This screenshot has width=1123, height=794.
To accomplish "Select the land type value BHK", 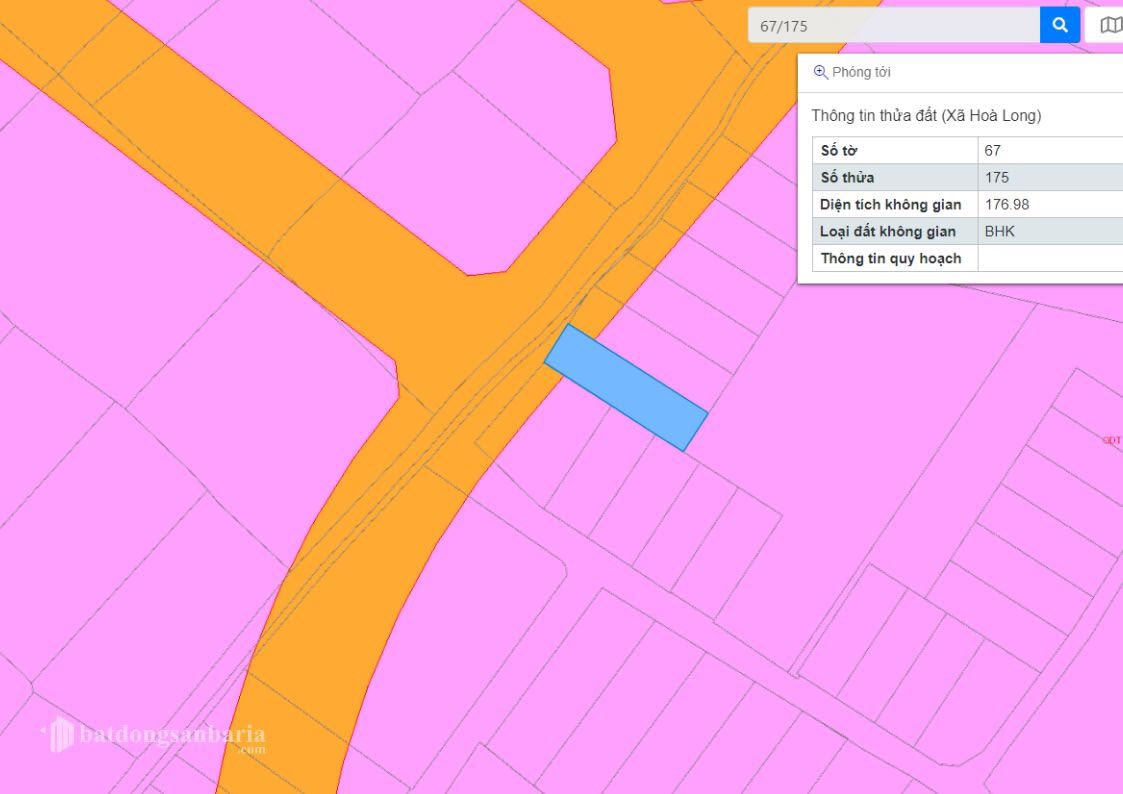I will pos(999,232).
